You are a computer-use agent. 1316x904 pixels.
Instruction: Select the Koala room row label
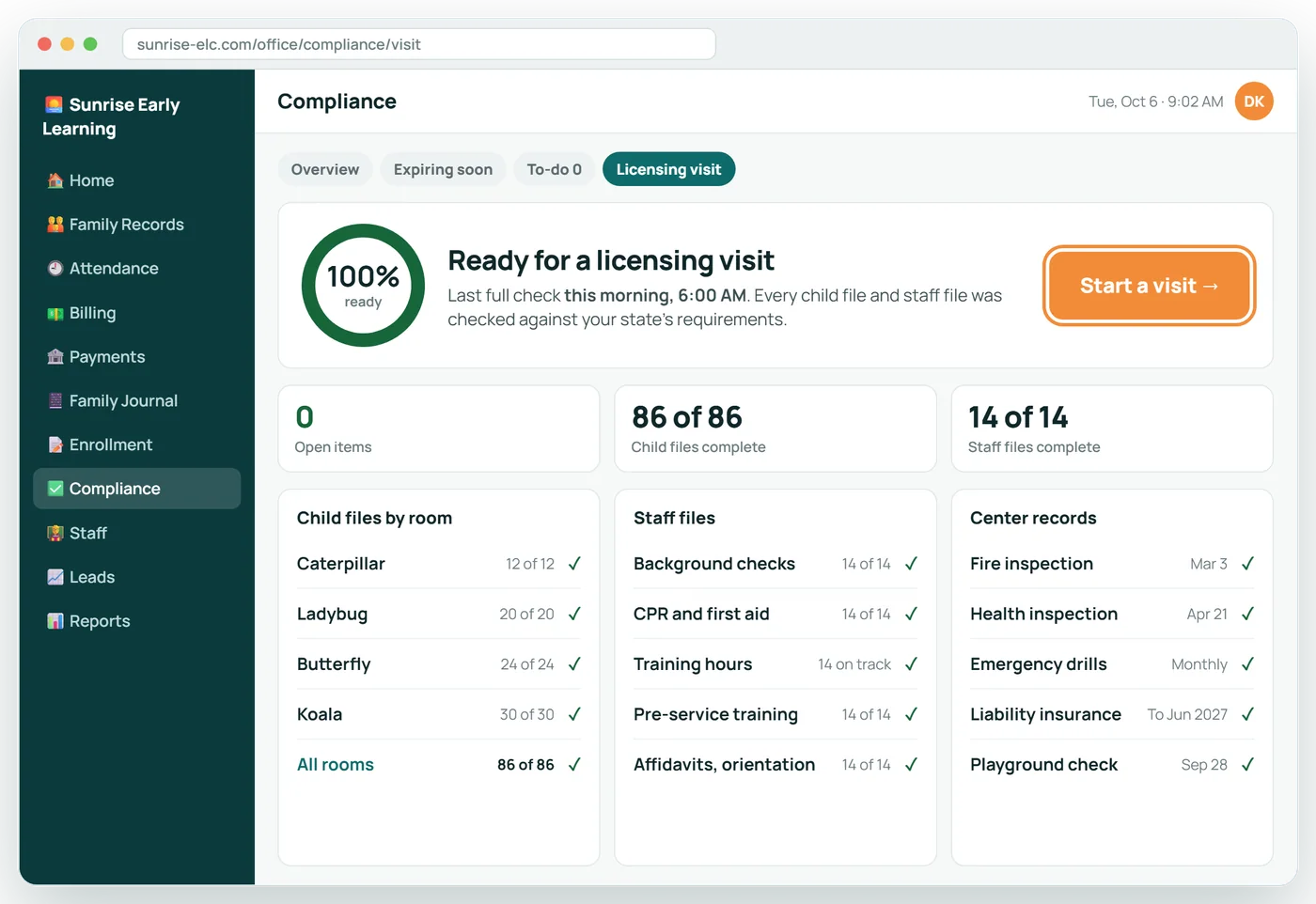(x=320, y=714)
